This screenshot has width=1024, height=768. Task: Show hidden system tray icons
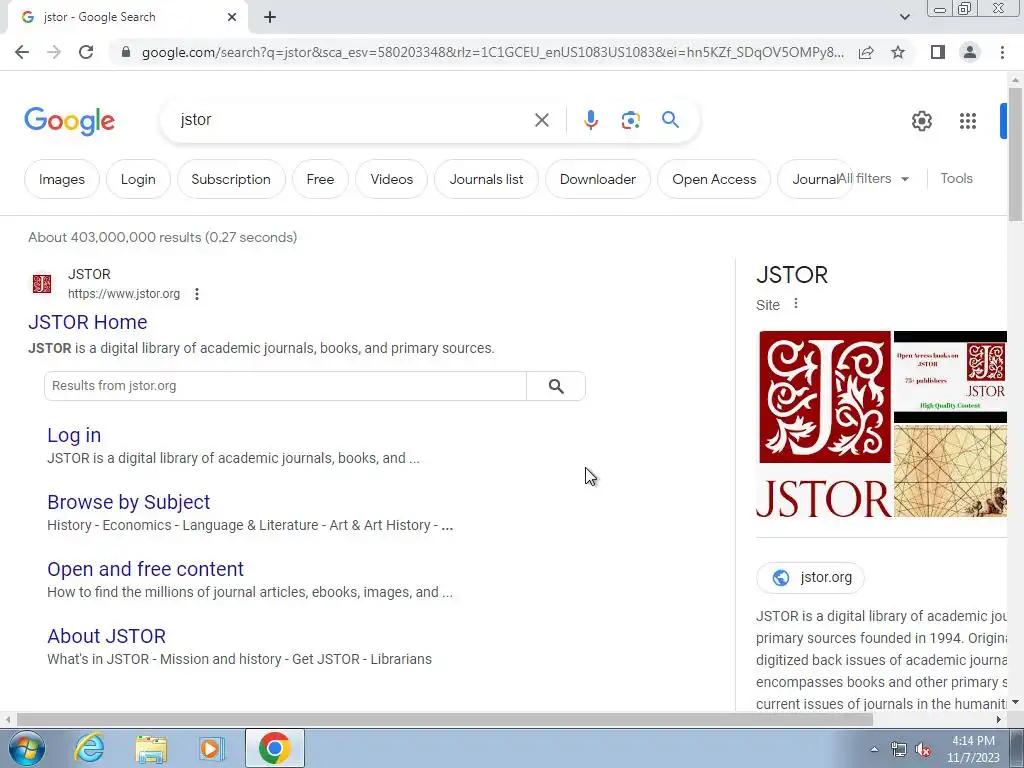(874, 749)
